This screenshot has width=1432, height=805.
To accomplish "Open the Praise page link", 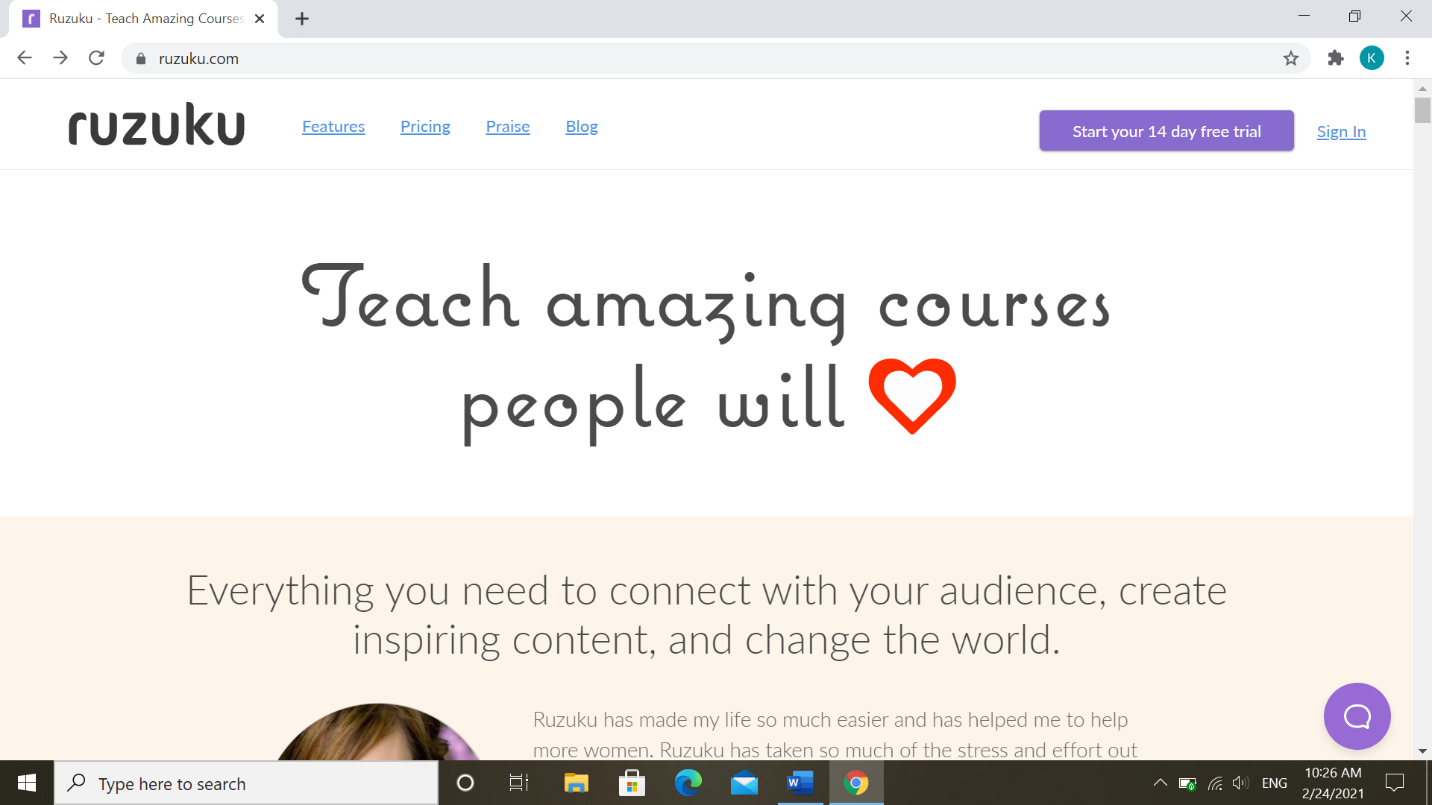I will click(x=508, y=127).
